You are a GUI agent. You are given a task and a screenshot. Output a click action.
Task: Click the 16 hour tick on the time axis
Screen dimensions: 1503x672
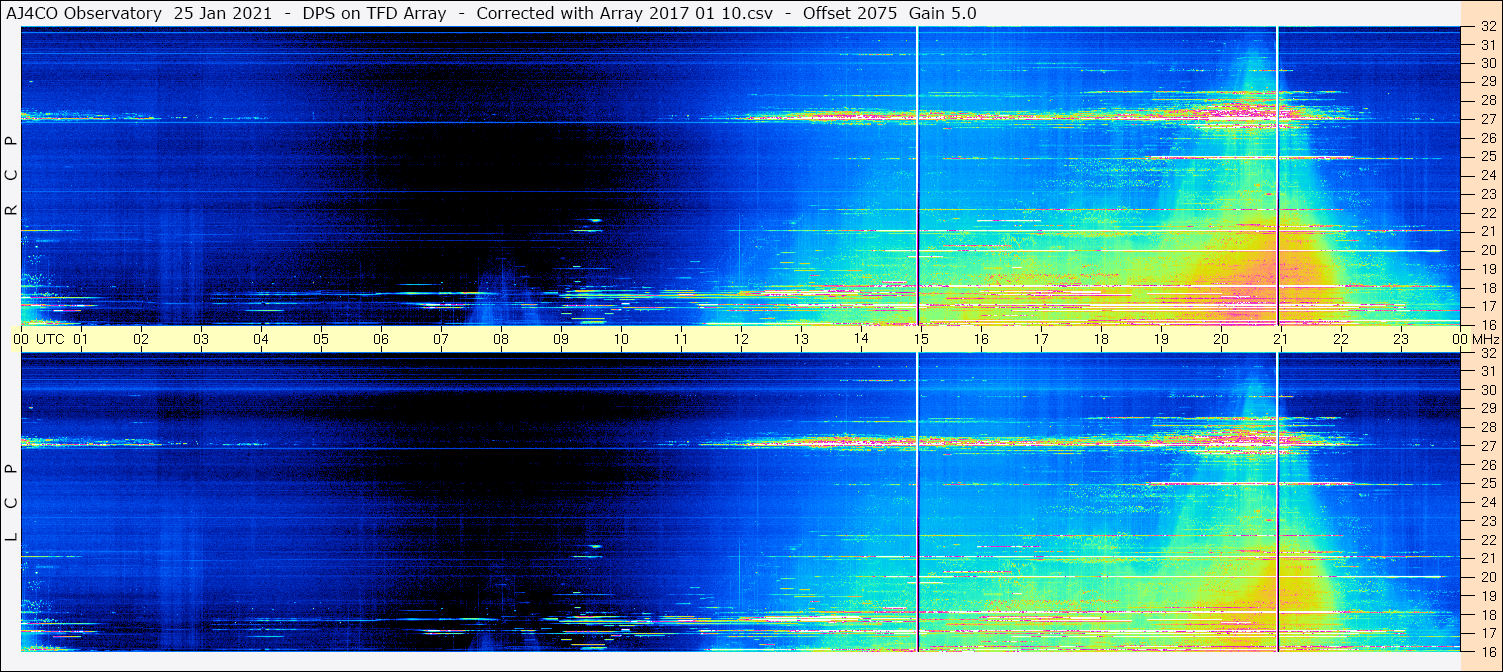[x=981, y=339]
